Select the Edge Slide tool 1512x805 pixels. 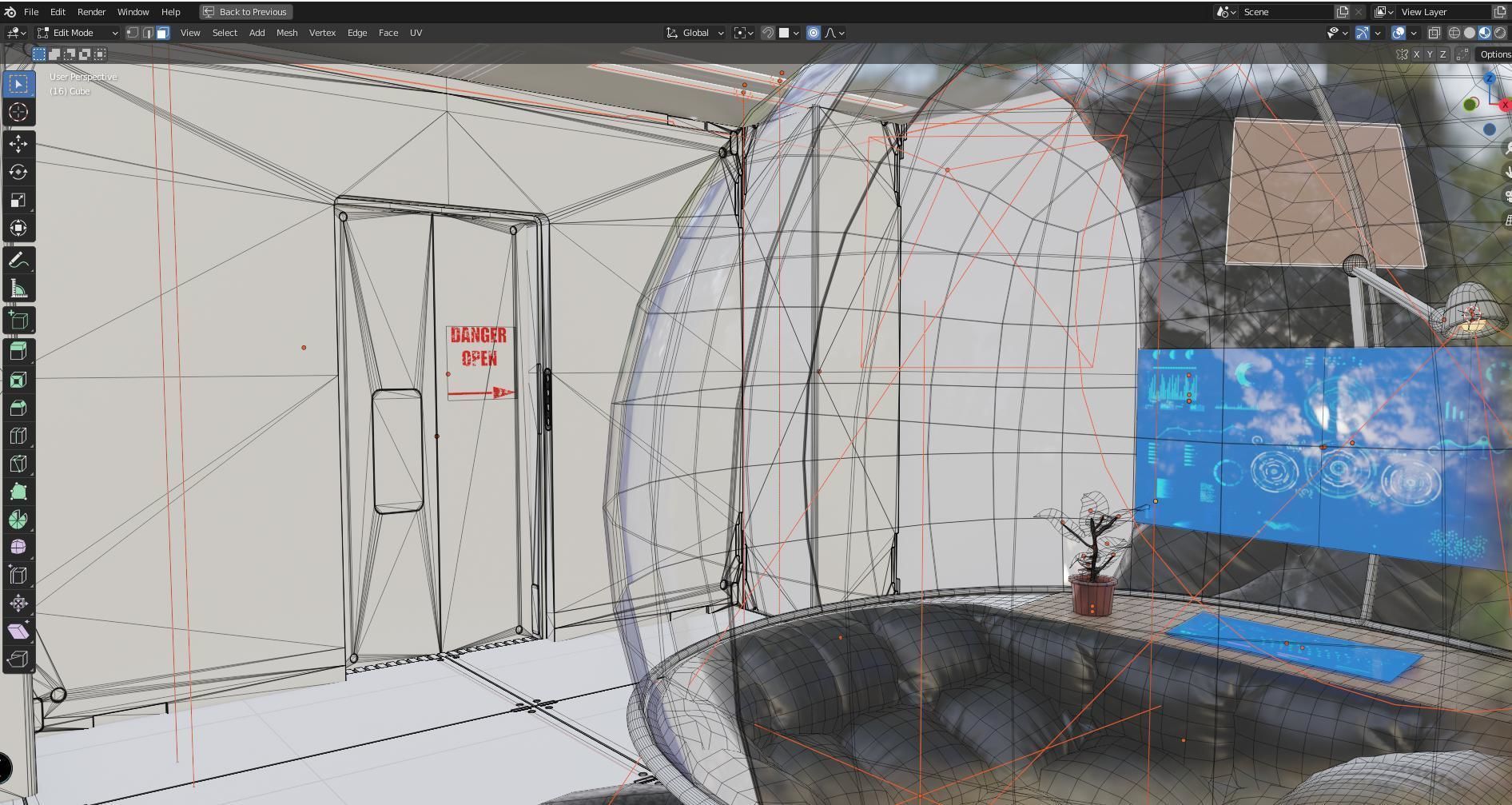pos(18,576)
